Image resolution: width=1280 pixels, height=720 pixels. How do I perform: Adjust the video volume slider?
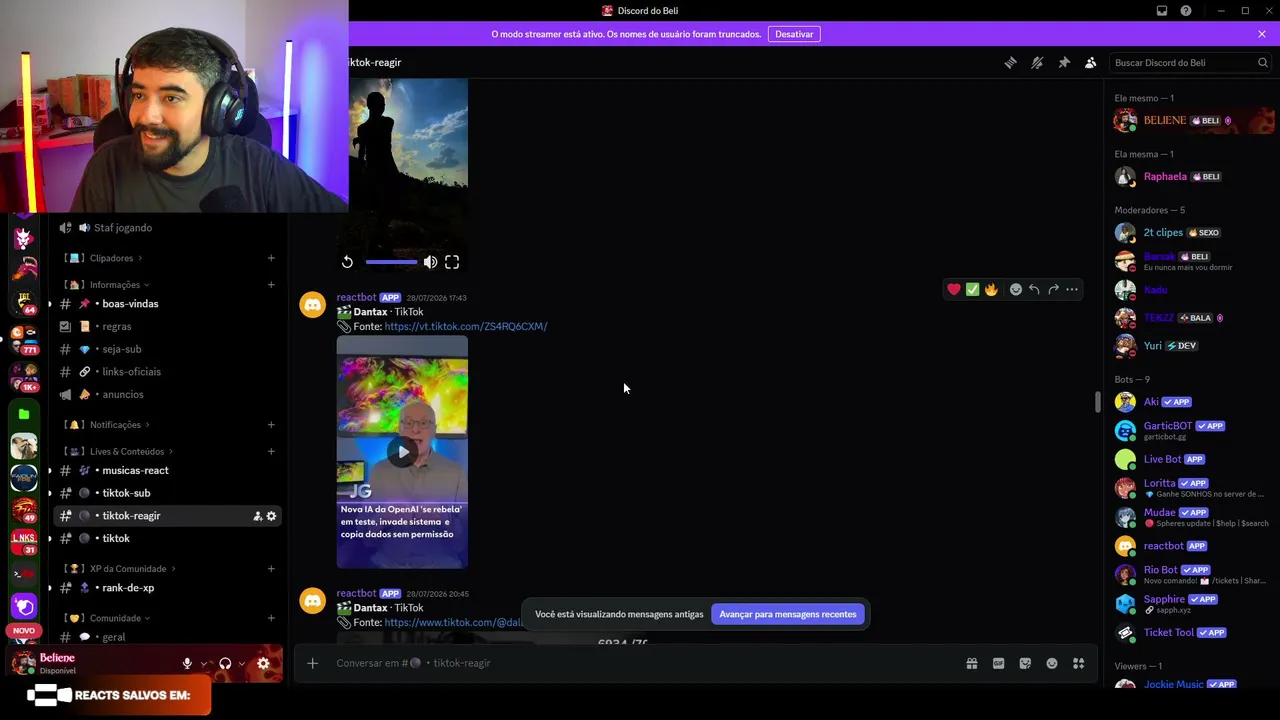tap(391, 262)
